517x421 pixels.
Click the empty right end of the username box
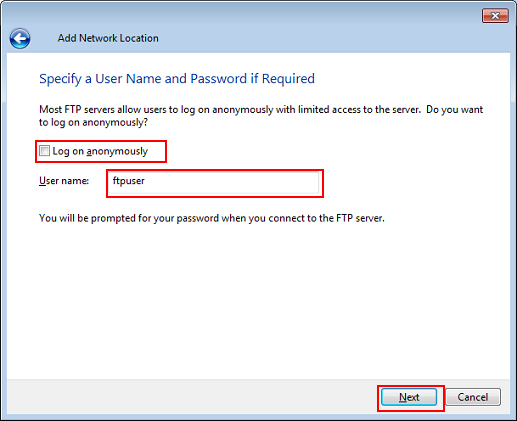click(283, 183)
